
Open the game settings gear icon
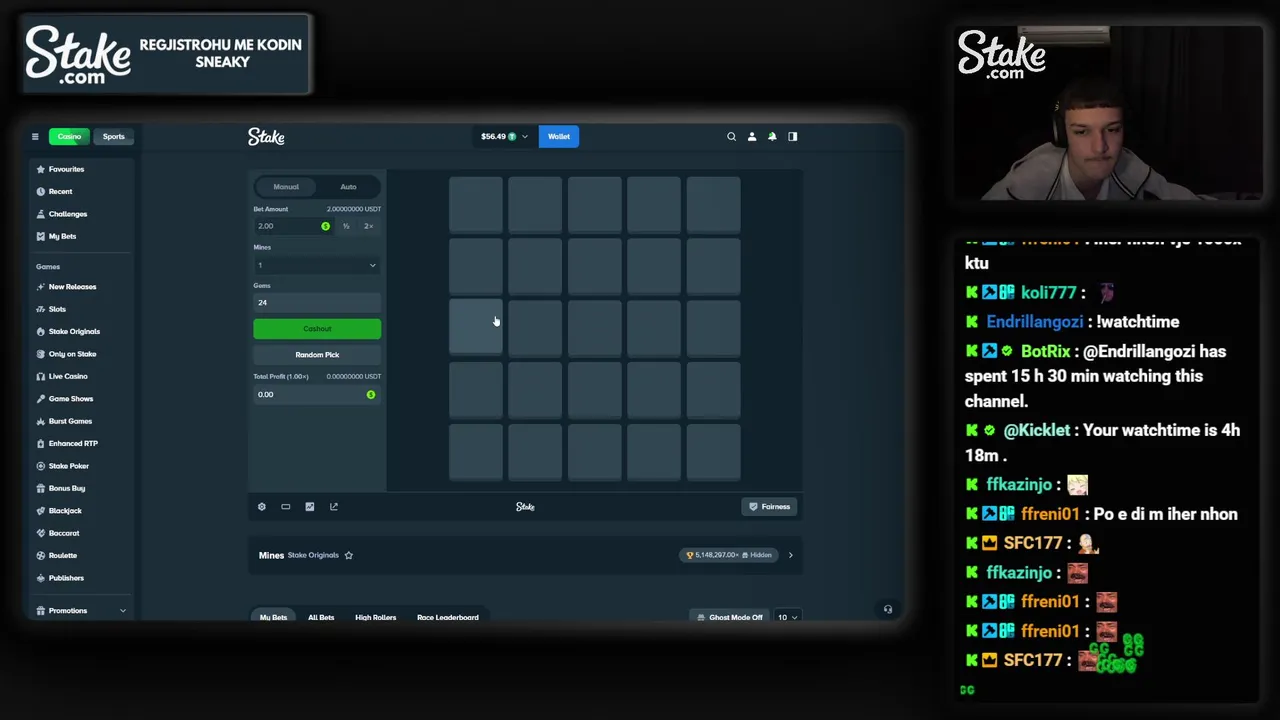pyautogui.click(x=262, y=507)
